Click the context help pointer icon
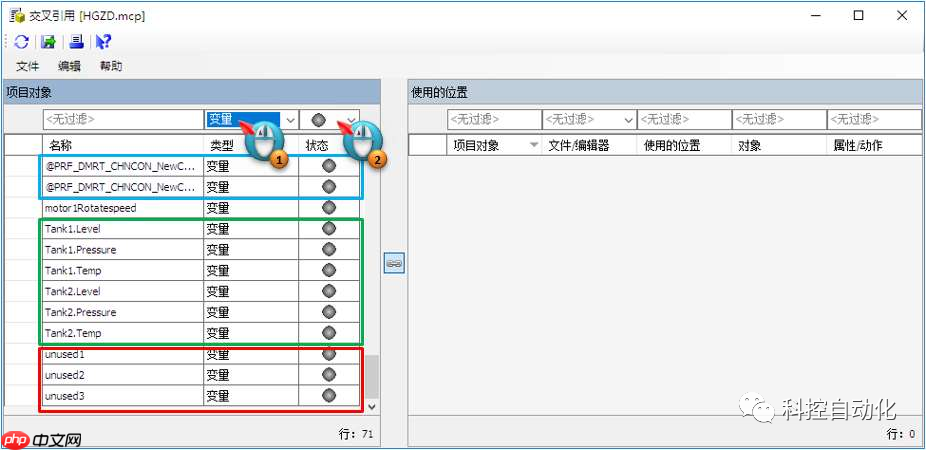This screenshot has height=450, width=926. 103,41
